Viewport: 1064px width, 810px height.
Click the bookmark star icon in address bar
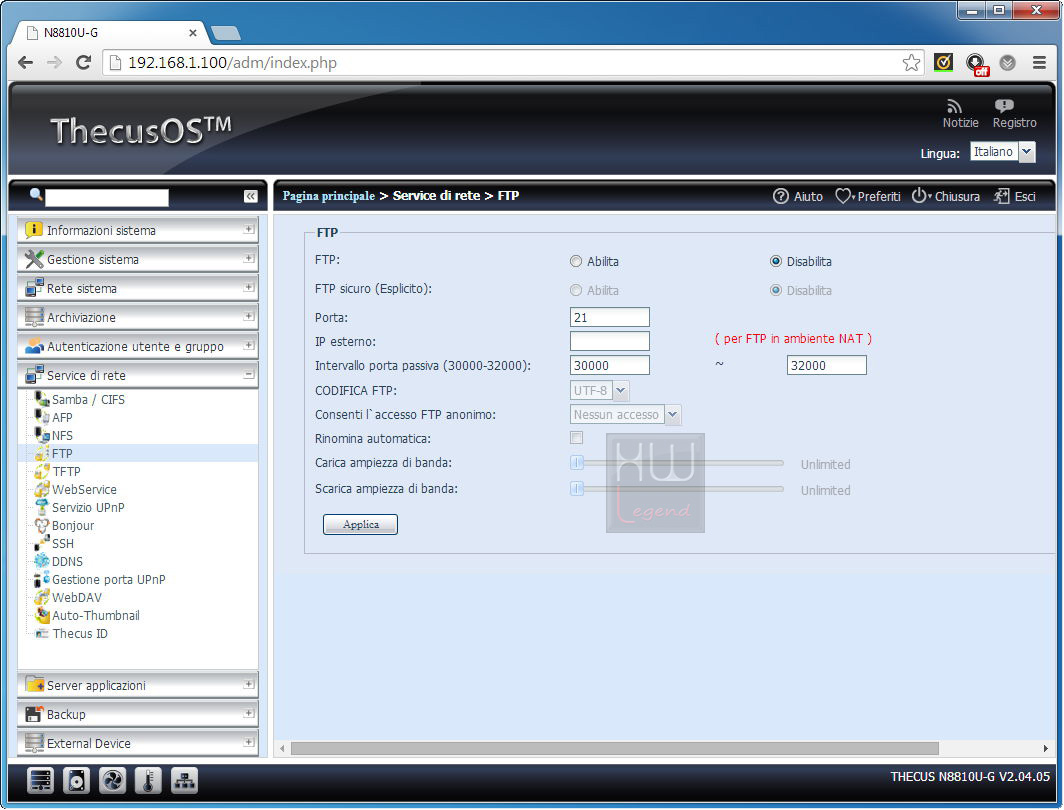[911, 63]
